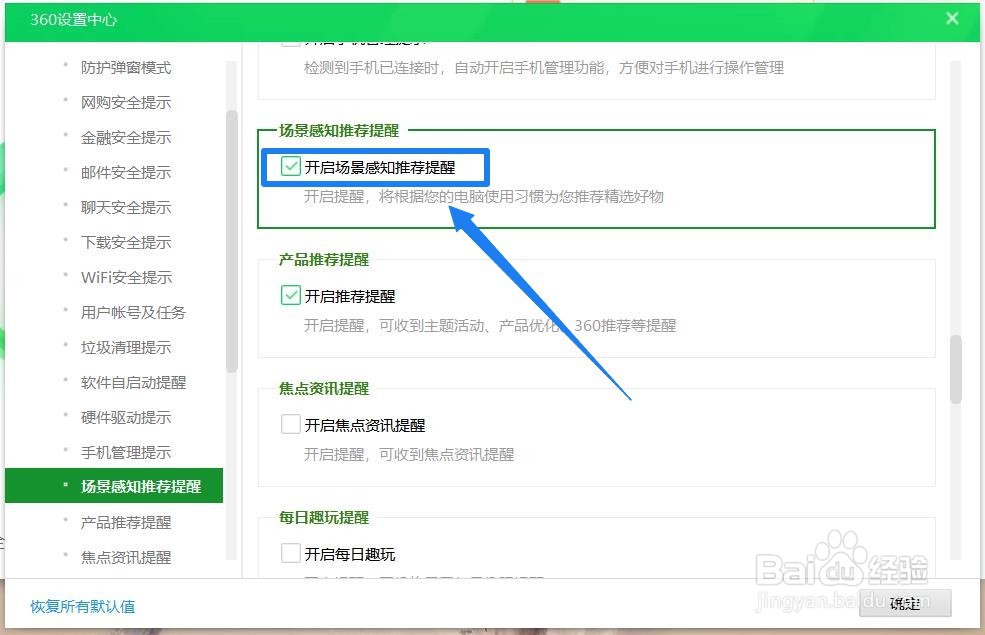Enable 开启每日趣玩 checkbox

(x=290, y=553)
